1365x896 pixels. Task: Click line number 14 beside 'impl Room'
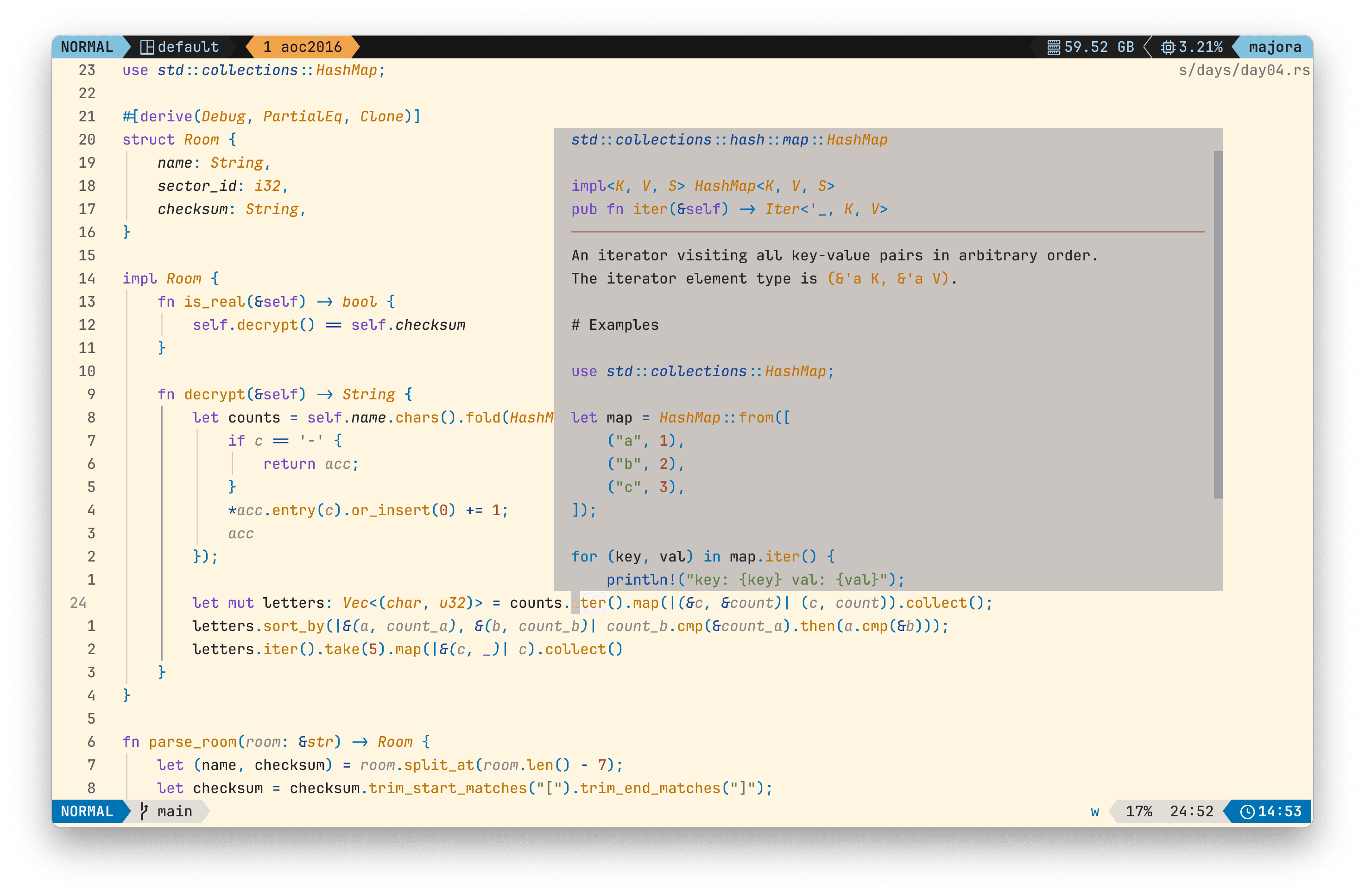click(x=87, y=279)
